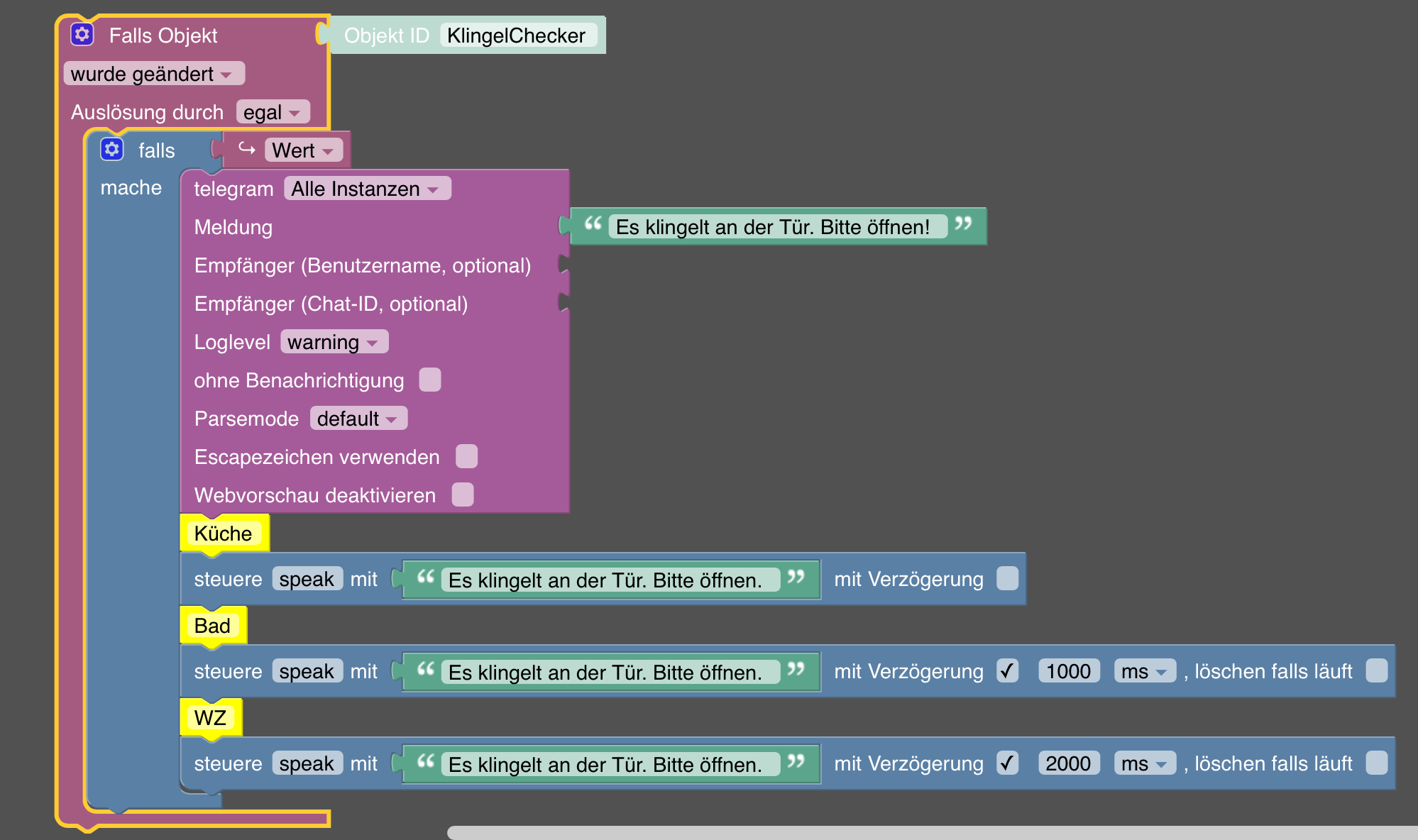This screenshot has width=1418, height=840.
Task: Click opening quote icon in Bad speak block
Action: (x=425, y=669)
